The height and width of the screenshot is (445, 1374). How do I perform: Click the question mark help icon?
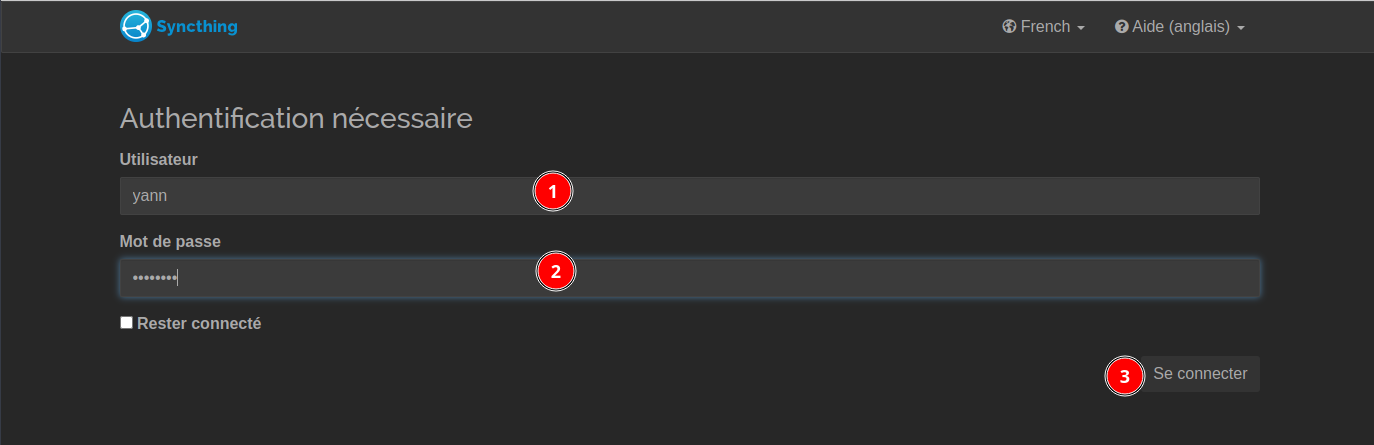[1122, 27]
